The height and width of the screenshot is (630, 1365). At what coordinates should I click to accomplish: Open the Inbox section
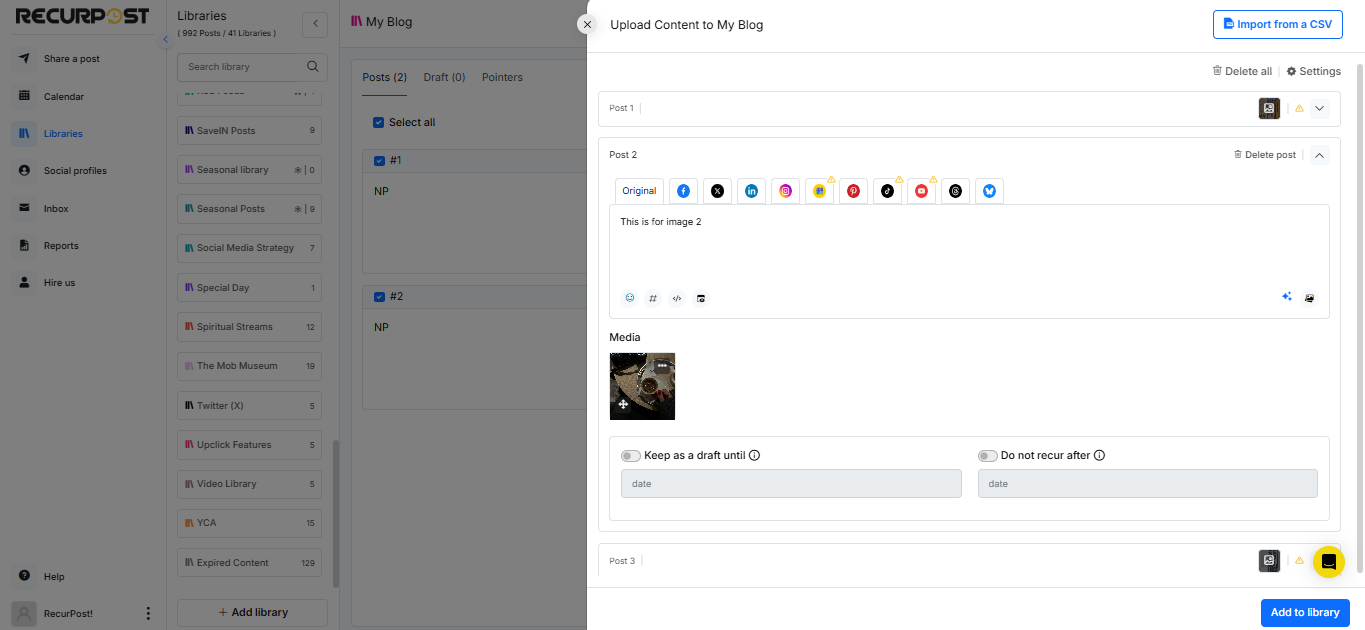coord(56,209)
